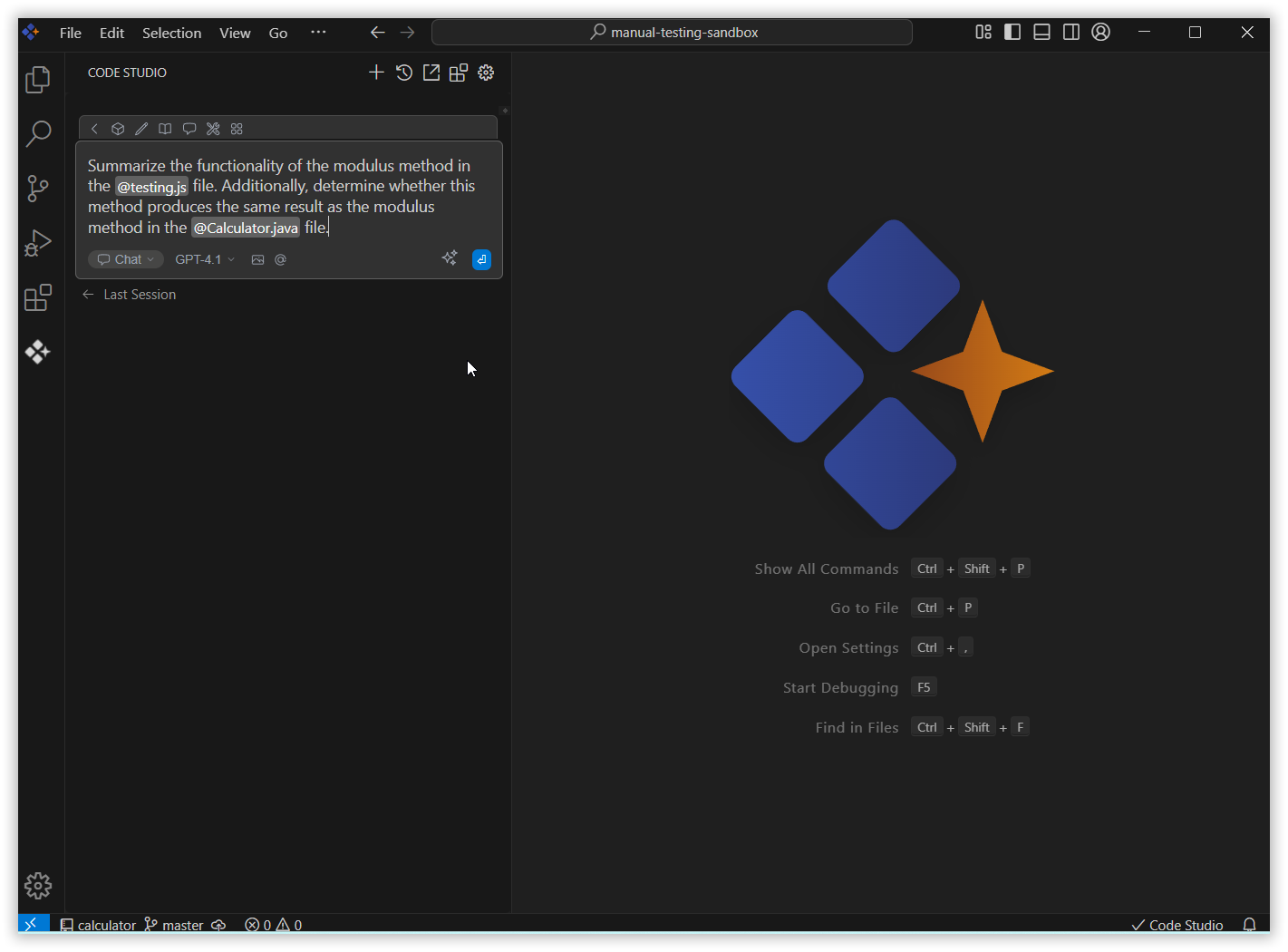Open the Last Session link
Image resolution: width=1288 pixels, height=952 pixels.
point(130,295)
